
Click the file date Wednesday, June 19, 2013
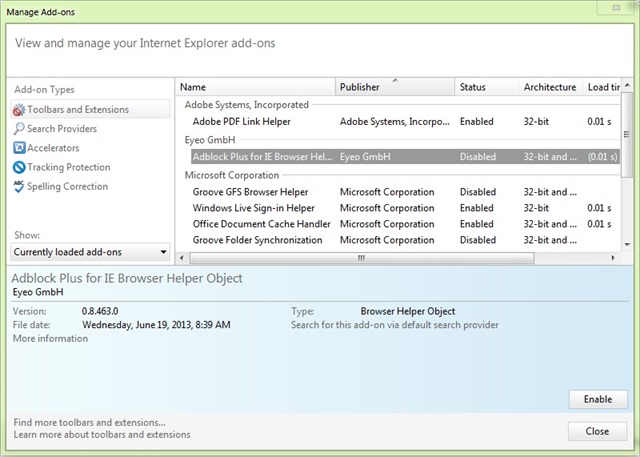pyautogui.click(x=156, y=325)
